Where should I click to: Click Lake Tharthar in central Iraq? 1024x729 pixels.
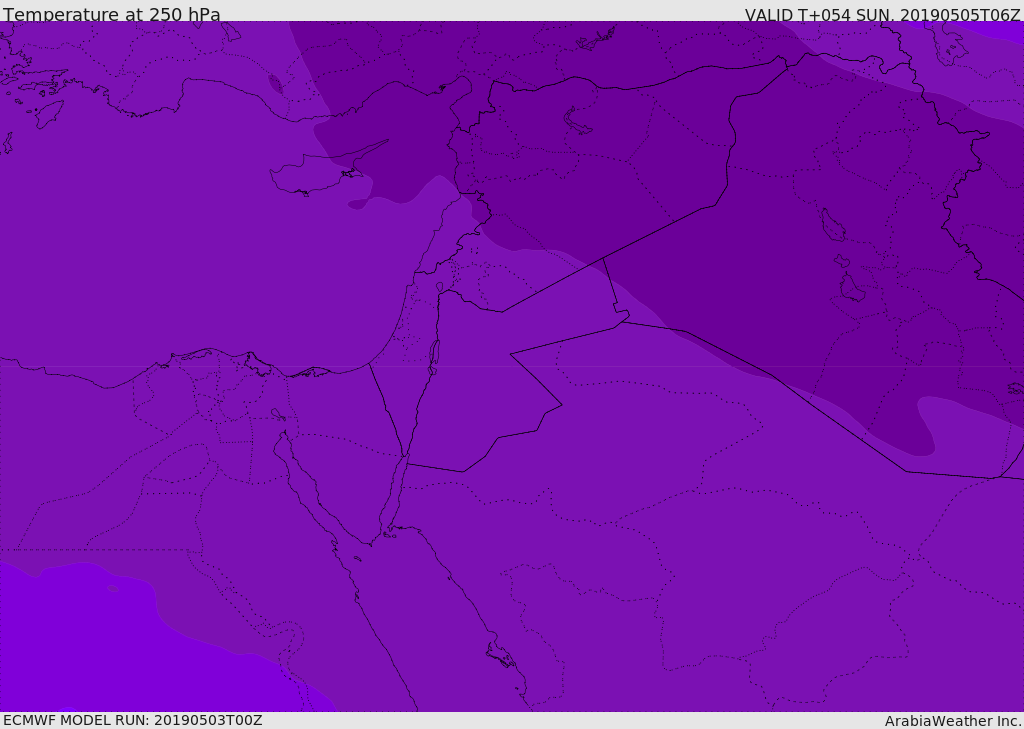click(x=832, y=225)
